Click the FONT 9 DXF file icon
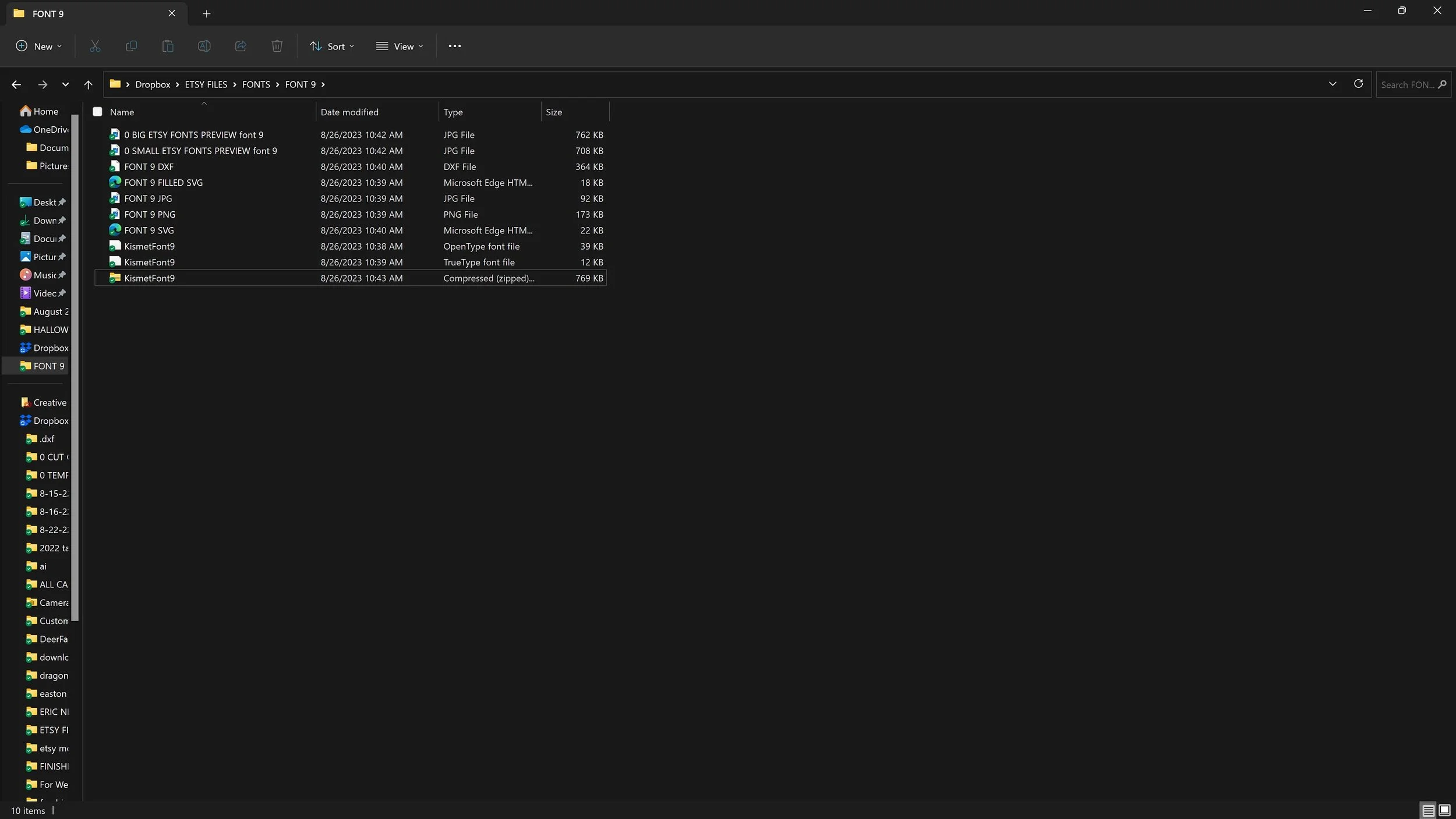 [115, 166]
